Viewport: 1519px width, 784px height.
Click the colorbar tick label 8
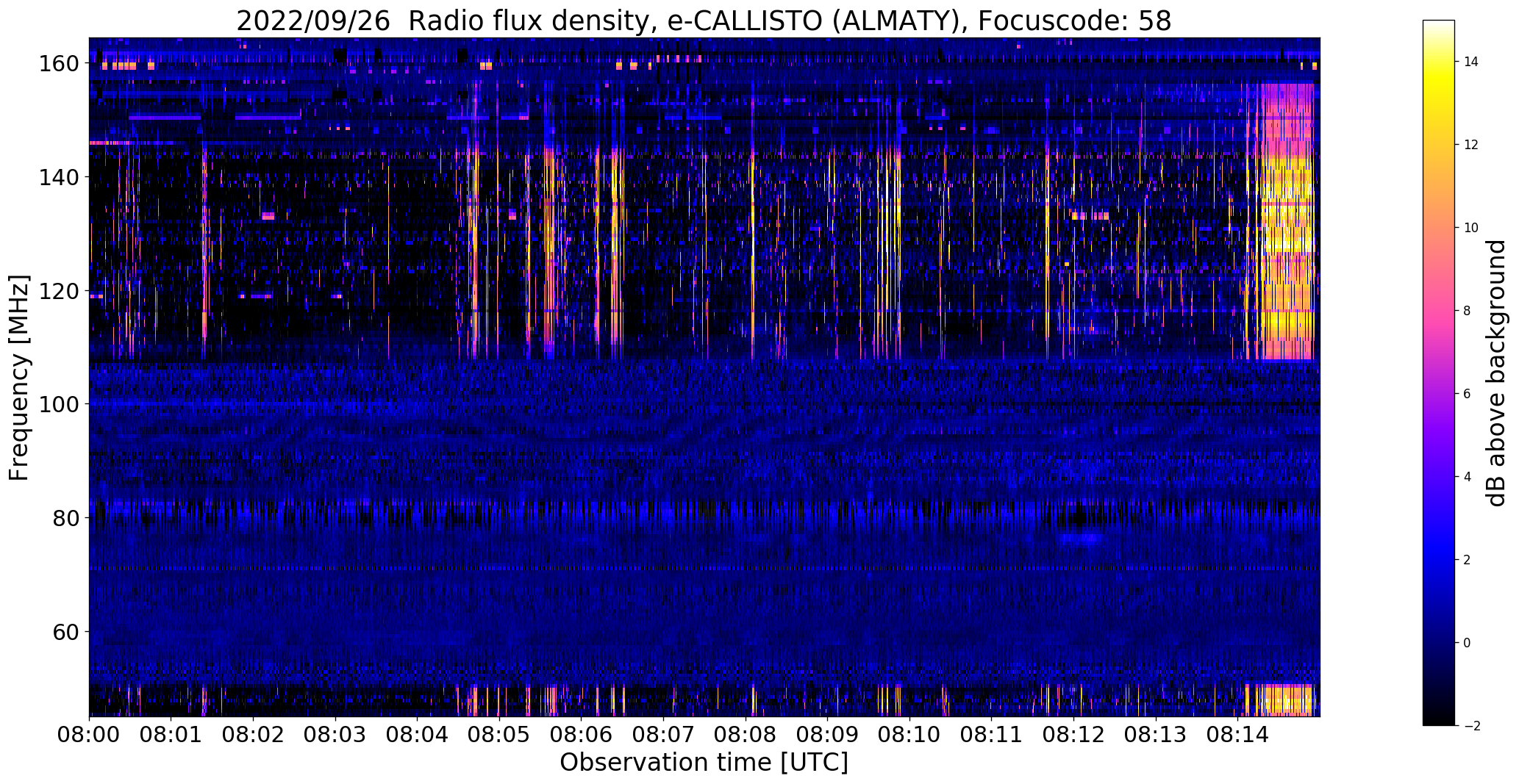click(1468, 311)
